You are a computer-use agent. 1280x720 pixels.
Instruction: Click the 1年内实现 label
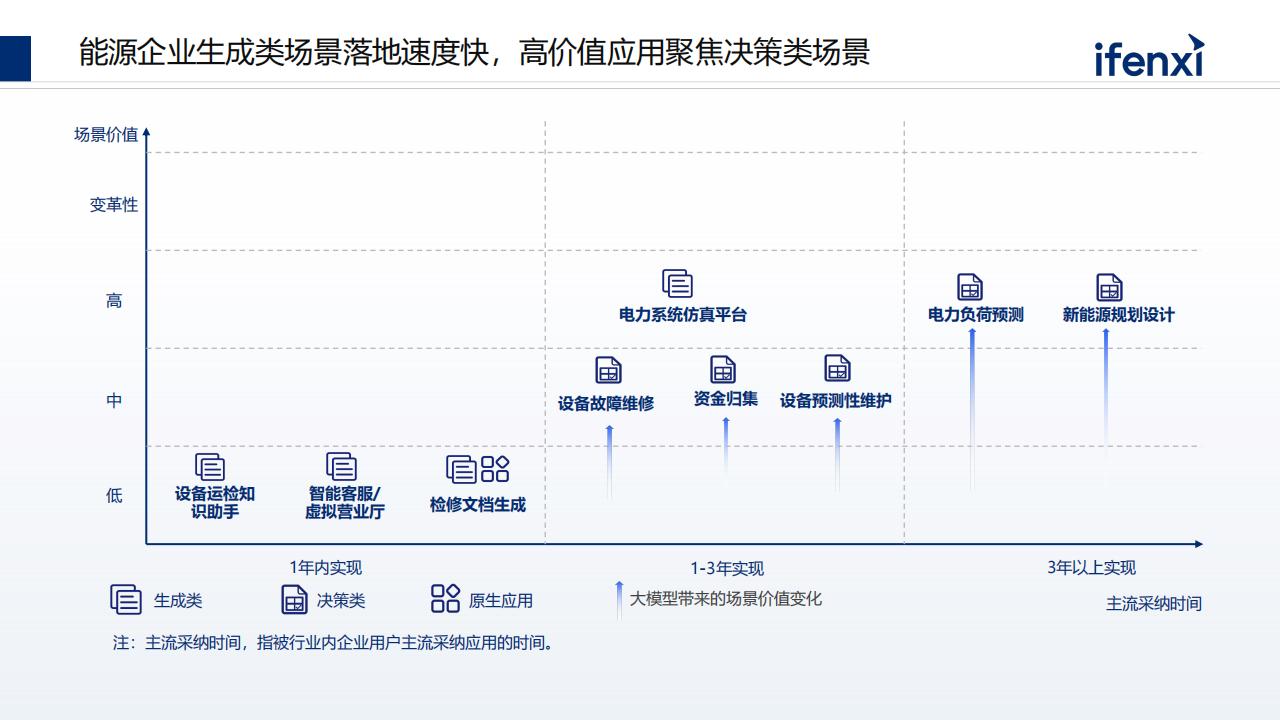(x=326, y=567)
